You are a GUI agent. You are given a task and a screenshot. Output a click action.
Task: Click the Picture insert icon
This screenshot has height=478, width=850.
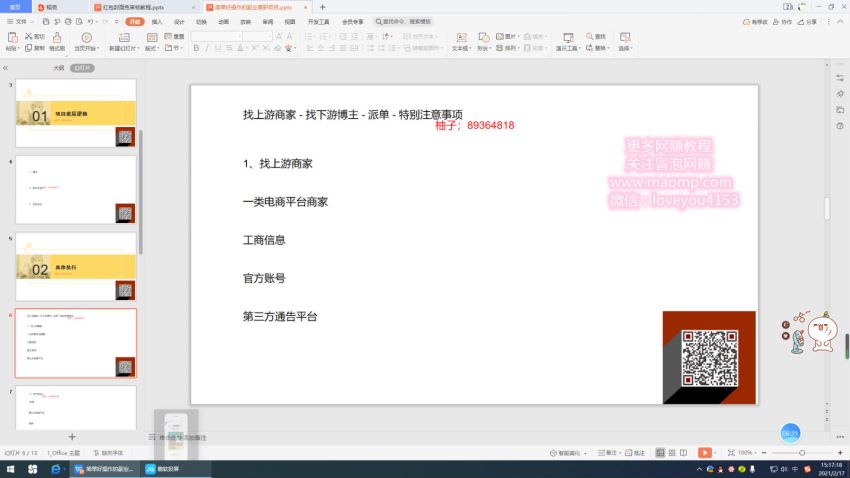pos(500,36)
